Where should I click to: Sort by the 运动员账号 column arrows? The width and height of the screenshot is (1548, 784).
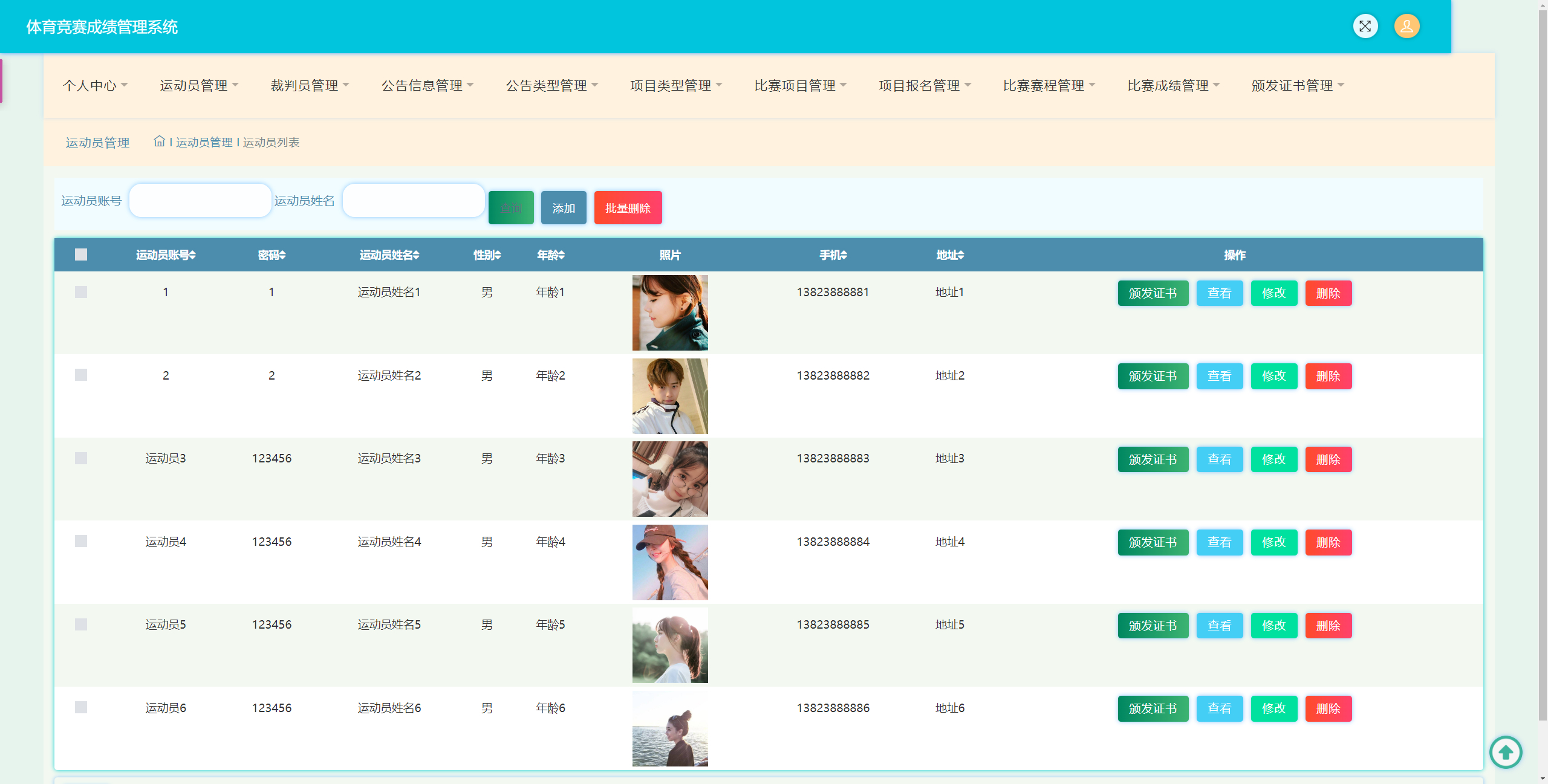192,255
